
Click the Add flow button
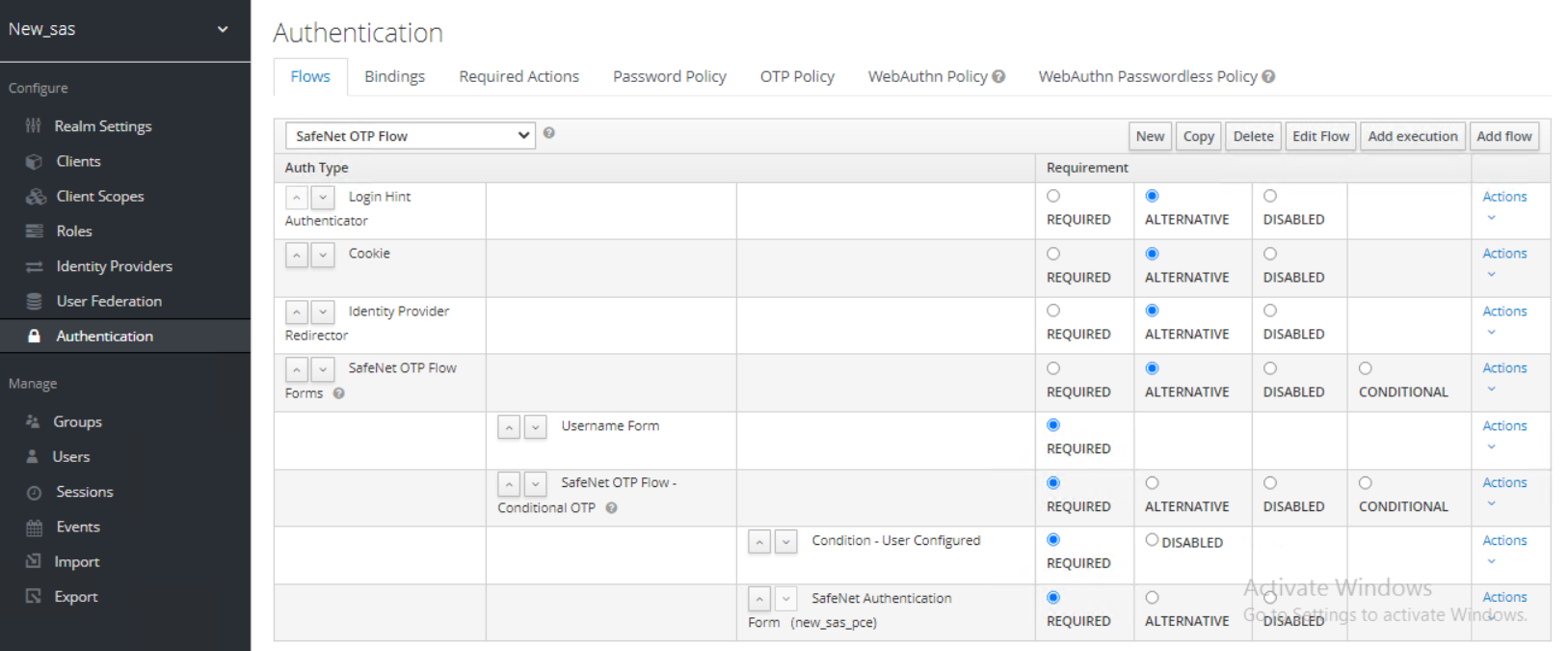tap(1503, 136)
